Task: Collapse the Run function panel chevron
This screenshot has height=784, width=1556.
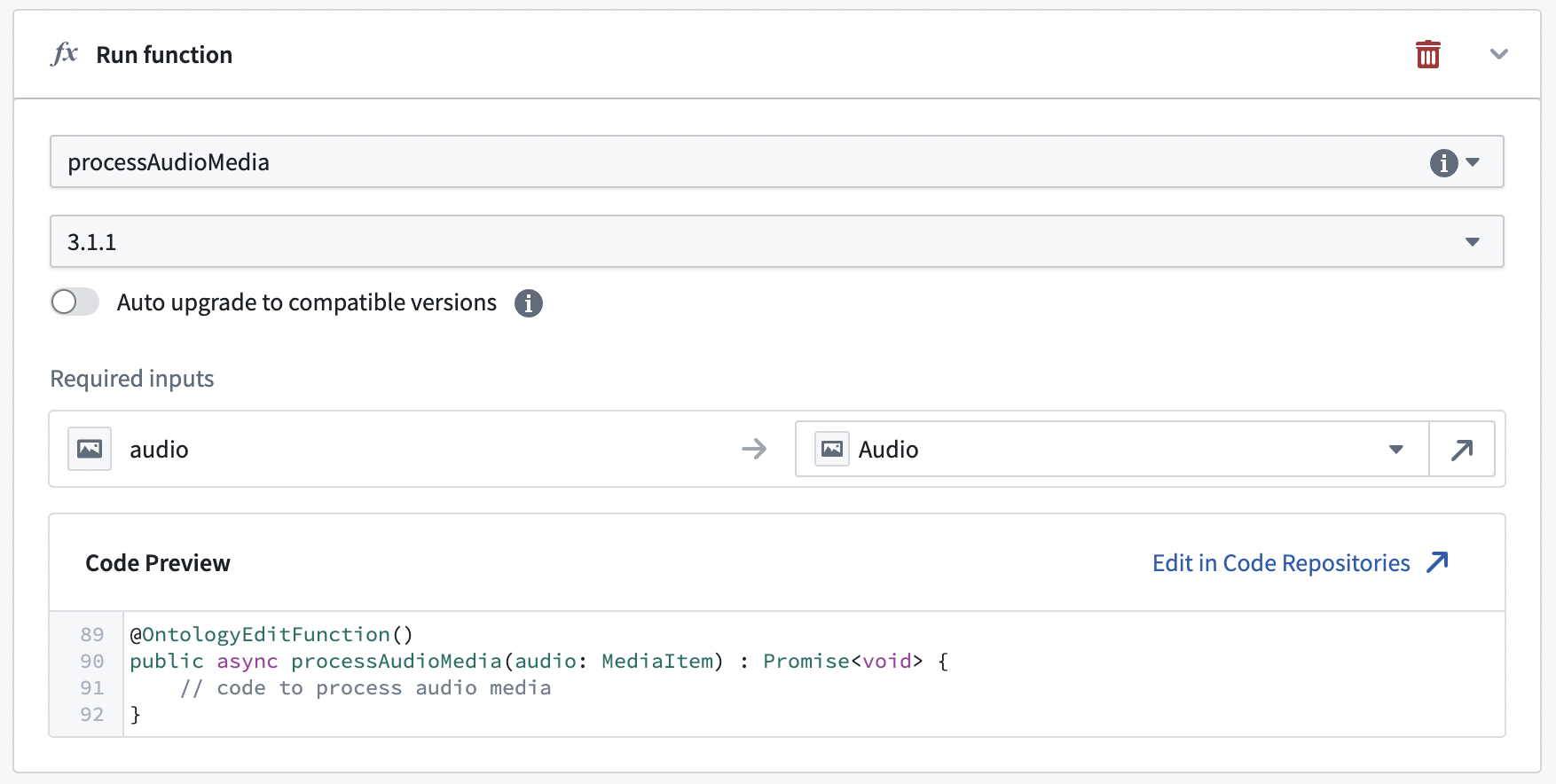Action: [1499, 54]
